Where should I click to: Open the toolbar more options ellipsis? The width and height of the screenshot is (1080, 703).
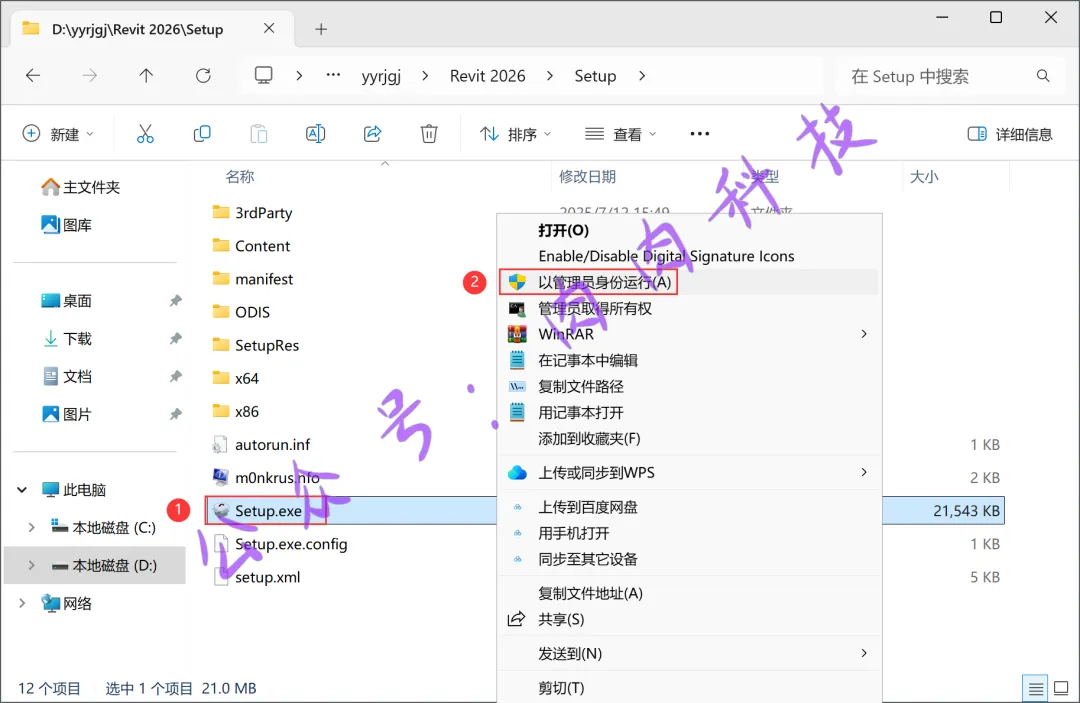(x=700, y=134)
